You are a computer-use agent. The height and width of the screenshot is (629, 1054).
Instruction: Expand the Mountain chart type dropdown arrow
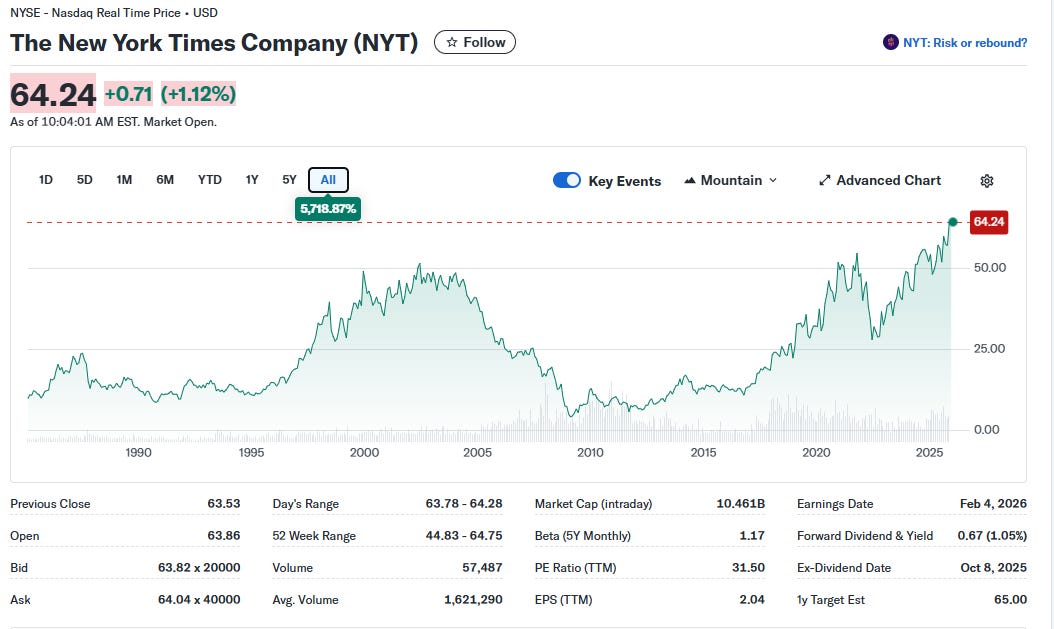click(x=773, y=180)
